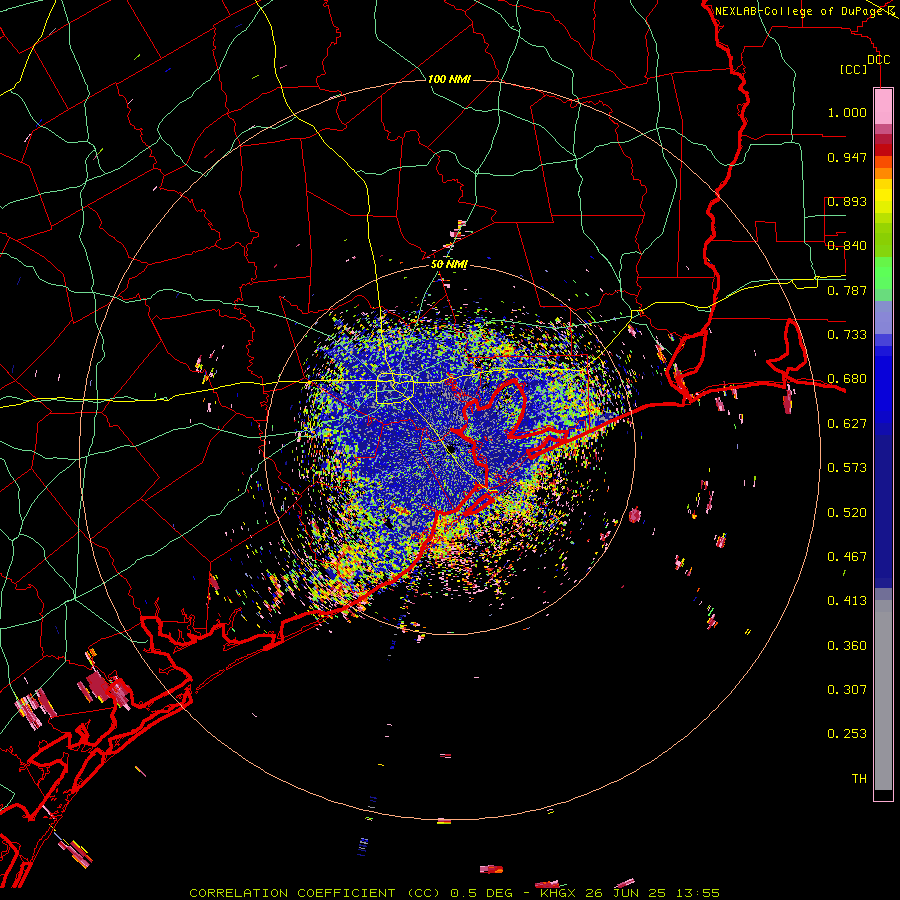Click the 0.680 legend value
900x900 pixels.
[x=847, y=379]
